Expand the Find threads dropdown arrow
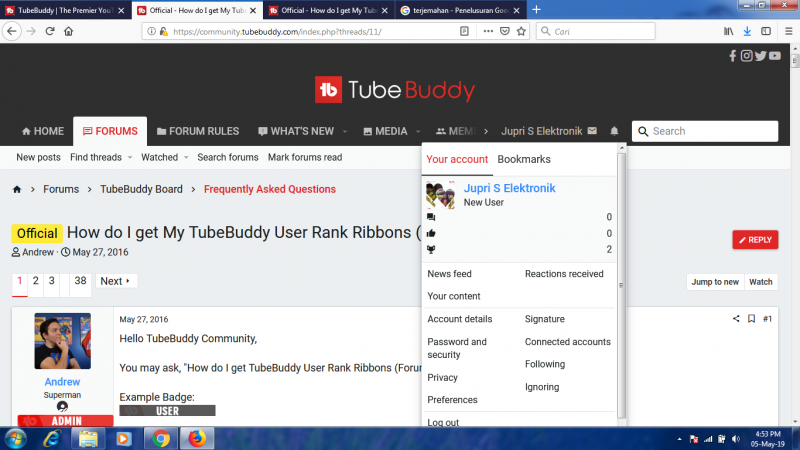The width and height of the screenshot is (800, 450). 131,158
